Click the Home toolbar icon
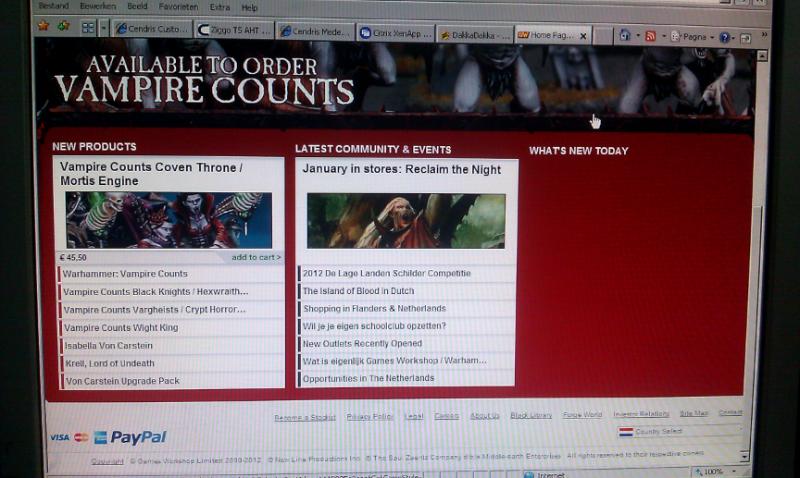The width and height of the screenshot is (800, 478). (624, 35)
